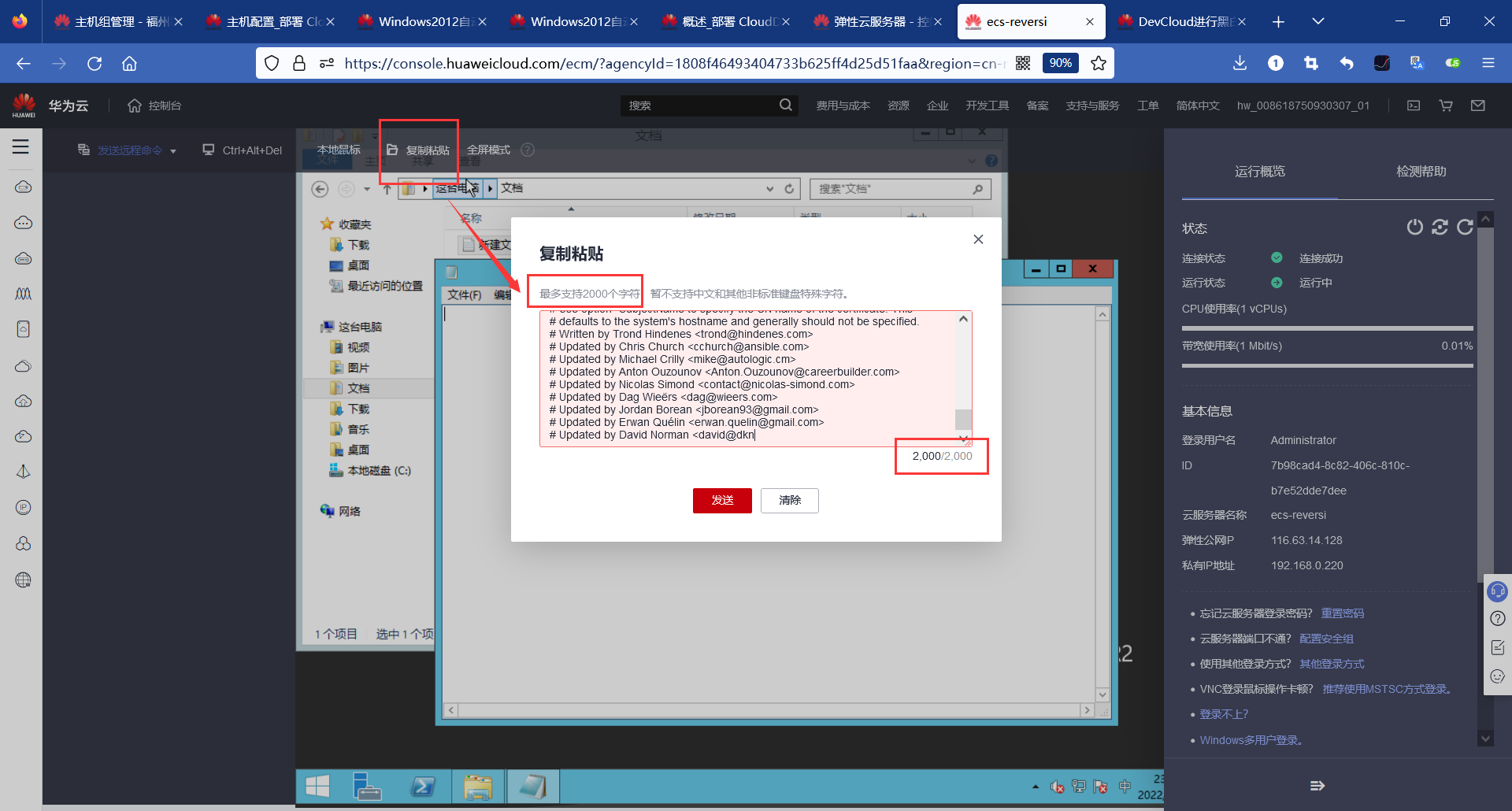Screen dimensions: 1512x811
Task: Switch to the 弹性云服务器 browser tab
Action: [x=877, y=21]
